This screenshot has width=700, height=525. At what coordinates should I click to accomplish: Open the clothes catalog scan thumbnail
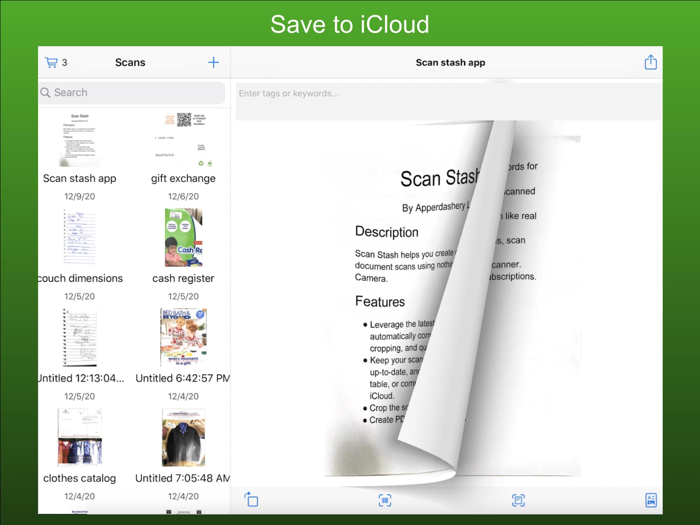[x=79, y=438]
